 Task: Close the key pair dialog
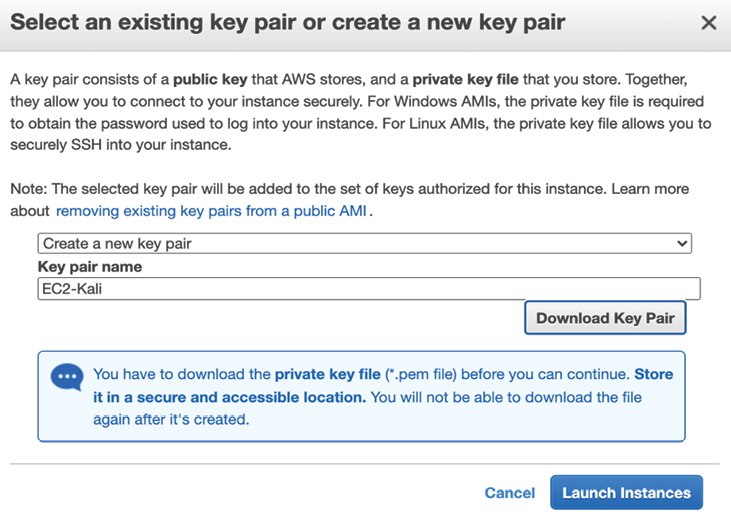709,22
